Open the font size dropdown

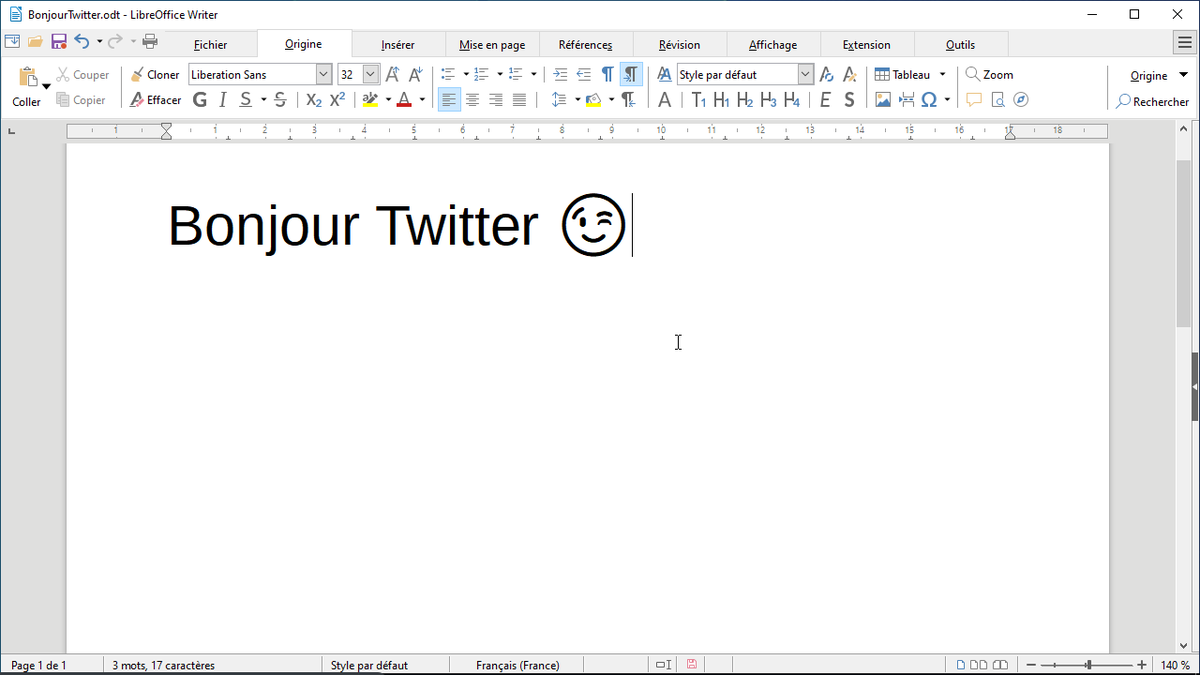(x=371, y=75)
